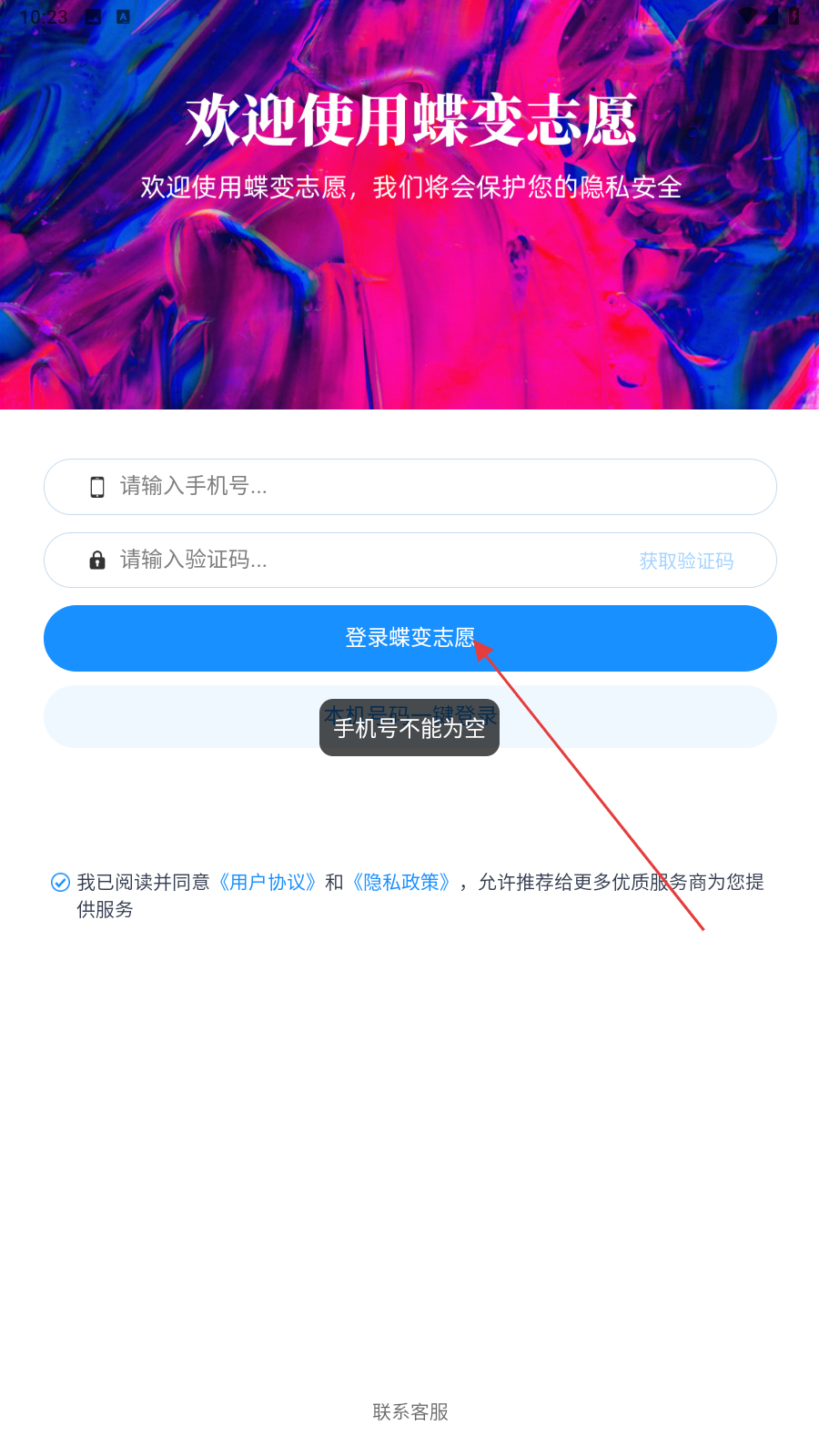The height and width of the screenshot is (1456, 819).
Task: Tap the status bar clock showing 10:23
Action: click(x=44, y=16)
